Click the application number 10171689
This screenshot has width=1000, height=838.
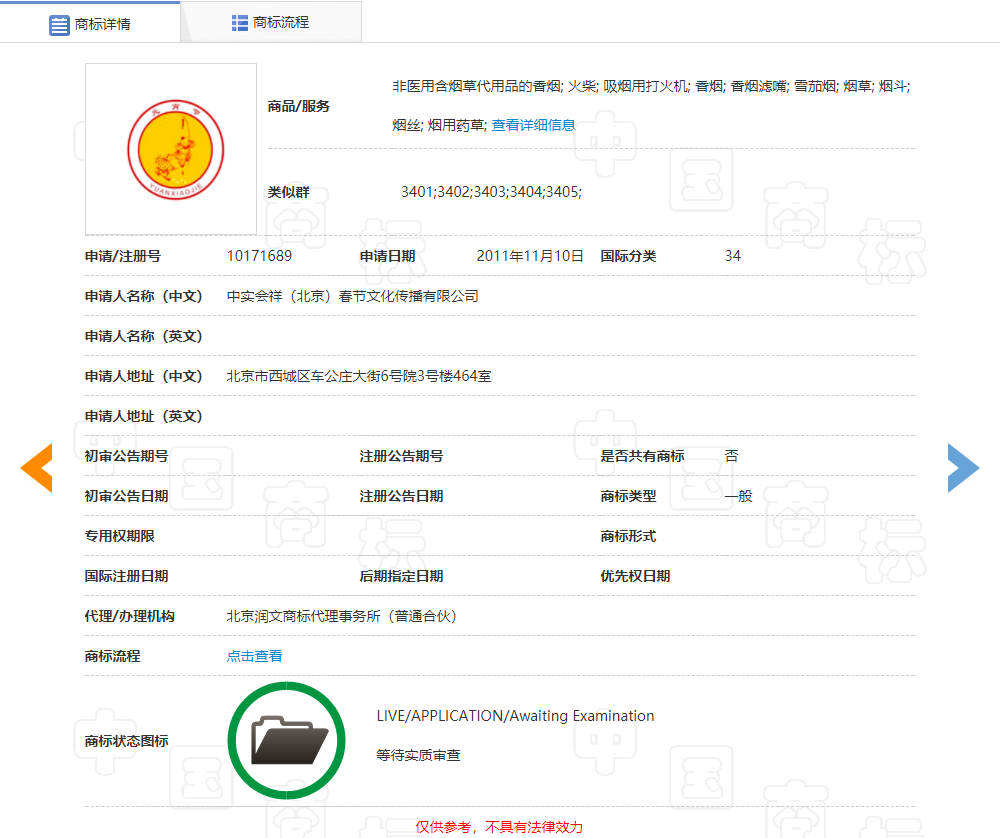tap(259, 256)
